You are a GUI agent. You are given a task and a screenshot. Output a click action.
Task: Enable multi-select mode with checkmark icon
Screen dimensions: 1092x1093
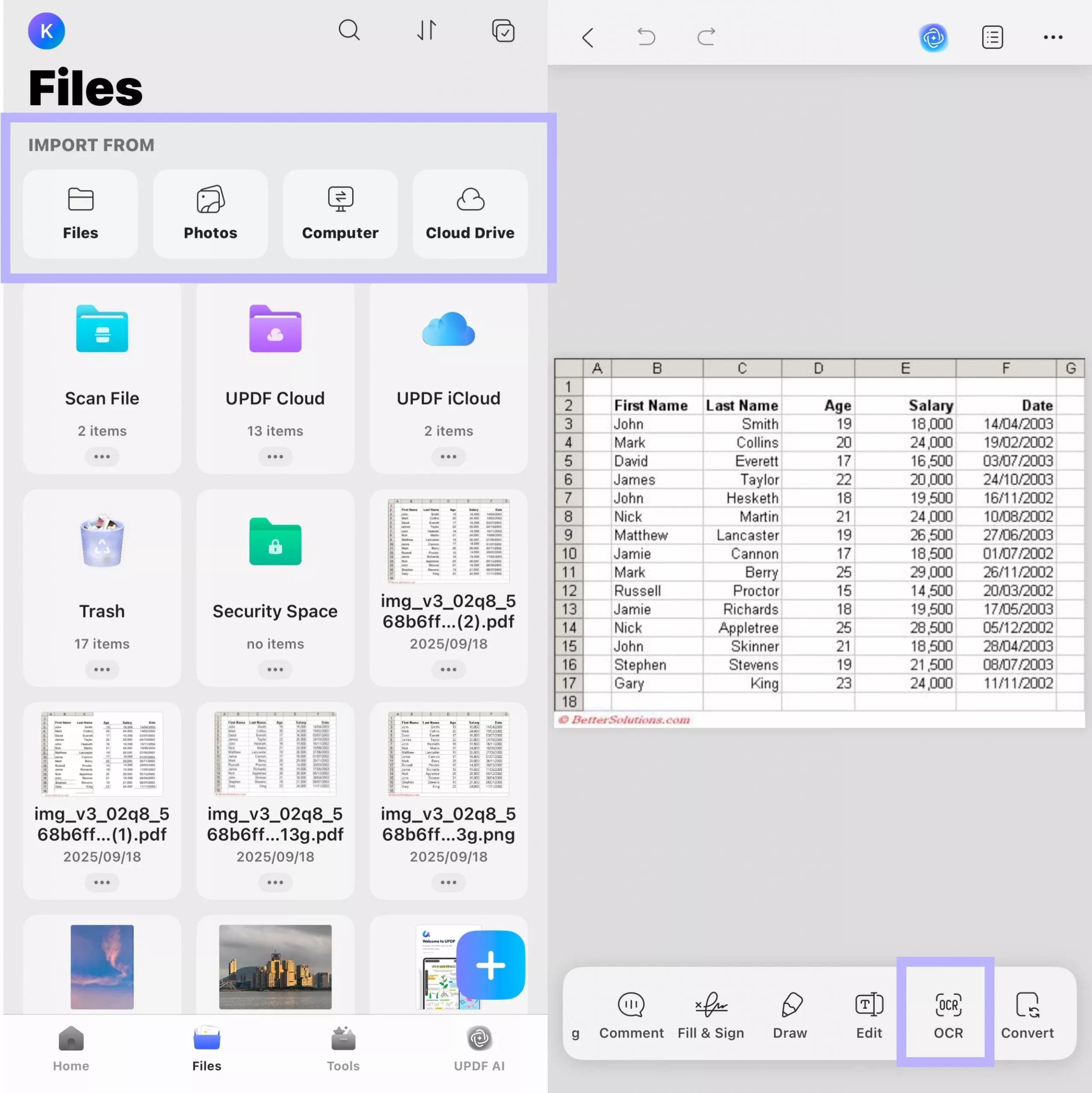click(502, 30)
